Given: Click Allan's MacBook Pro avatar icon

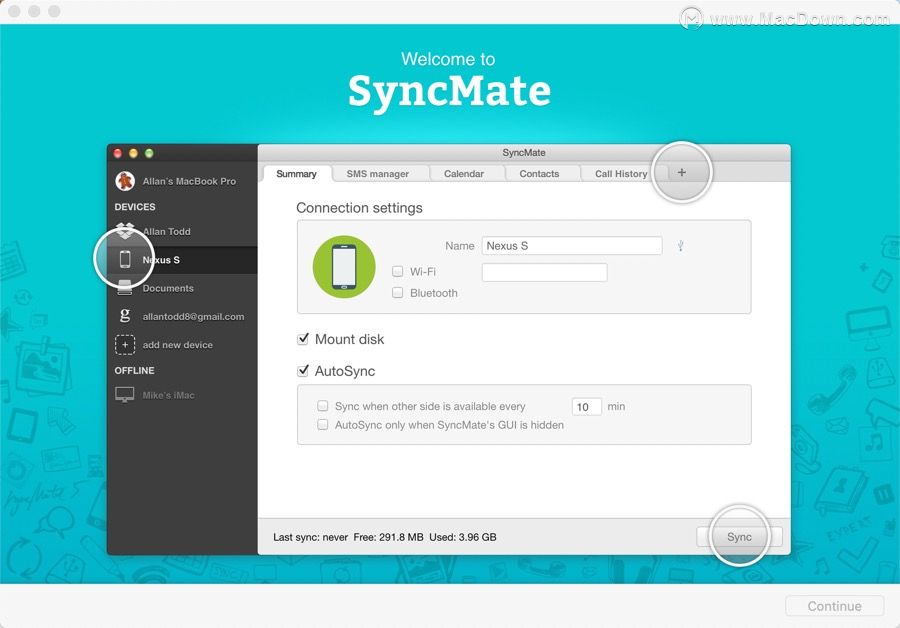Looking at the screenshot, I should coord(125,181).
